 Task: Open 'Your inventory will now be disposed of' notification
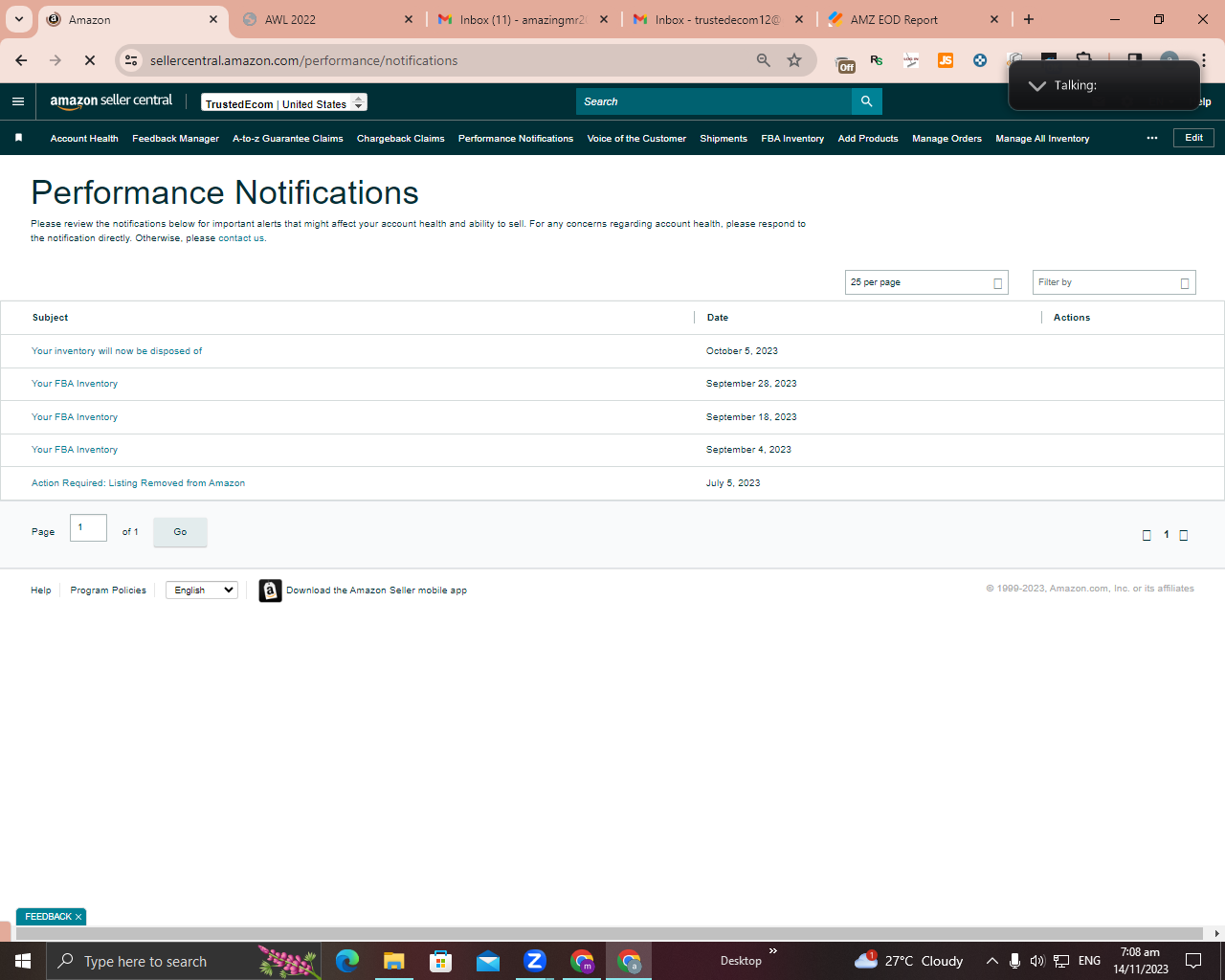tap(117, 351)
